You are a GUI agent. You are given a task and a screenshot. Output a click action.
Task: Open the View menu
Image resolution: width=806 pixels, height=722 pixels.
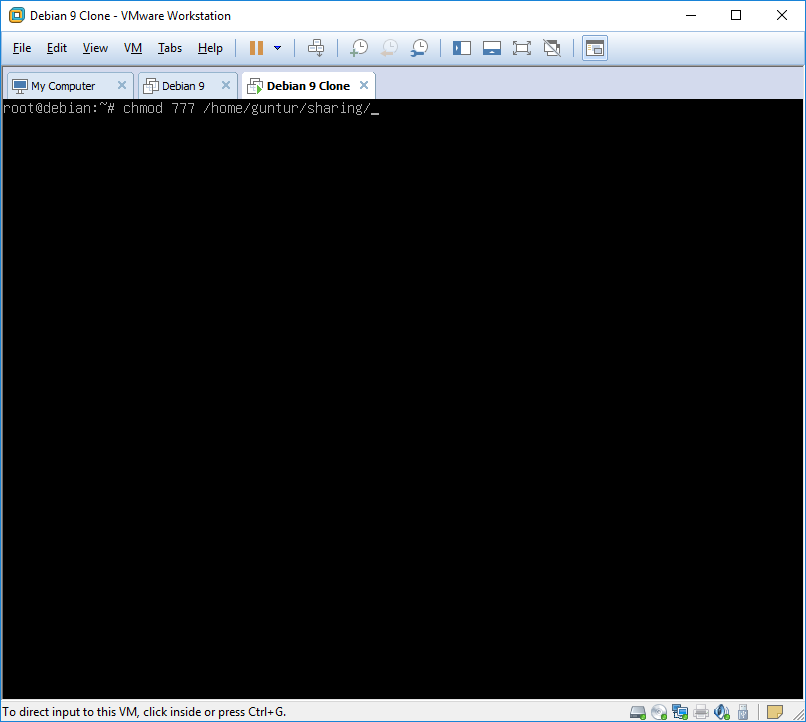[95, 48]
